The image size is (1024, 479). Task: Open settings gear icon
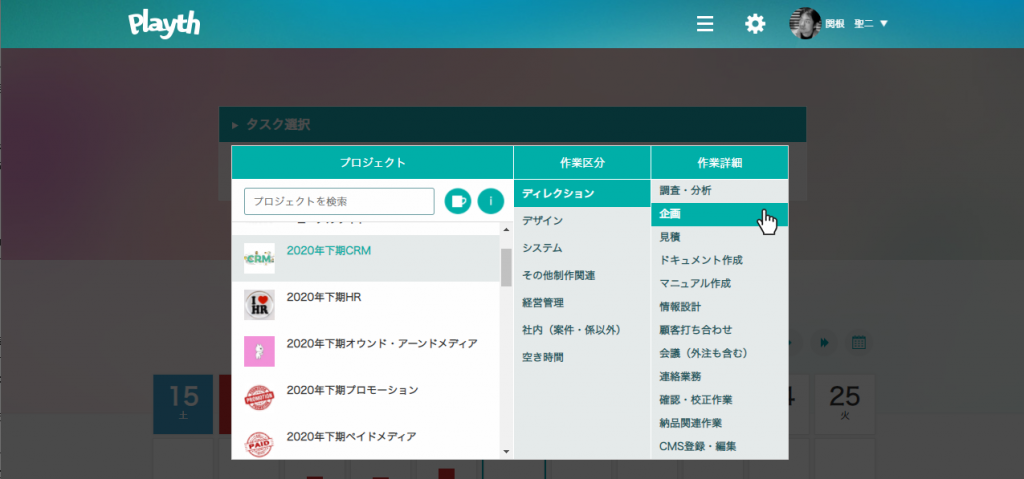(755, 24)
